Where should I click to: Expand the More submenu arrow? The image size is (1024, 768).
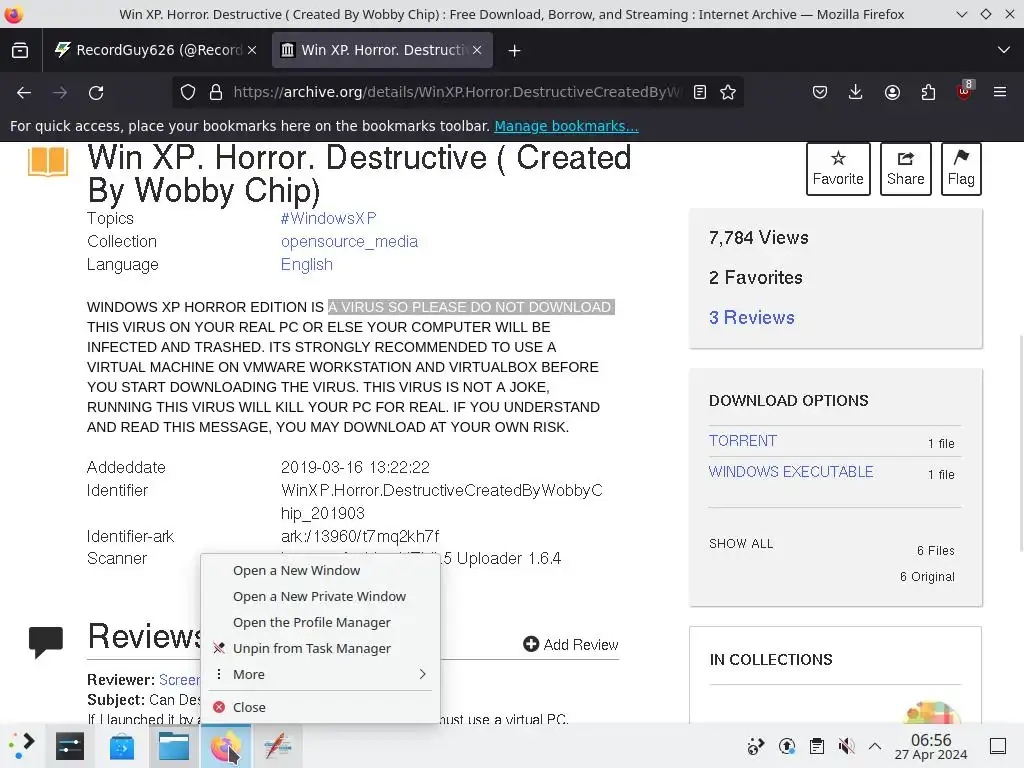[x=423, y=674]
